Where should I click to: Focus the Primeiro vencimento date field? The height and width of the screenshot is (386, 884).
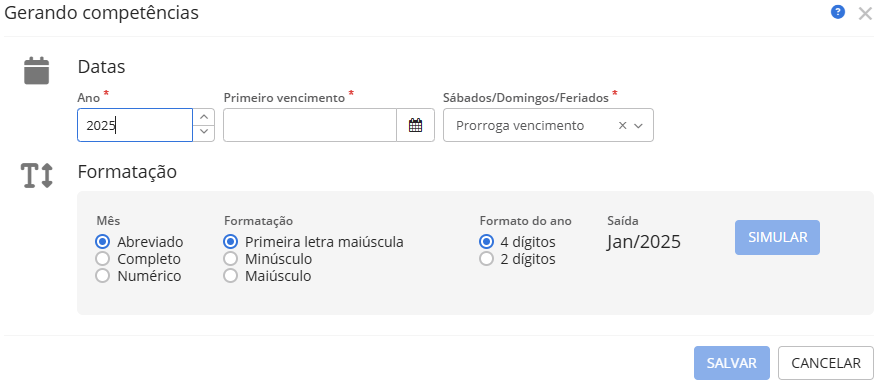pyautogui.click(x=310, y=125)
